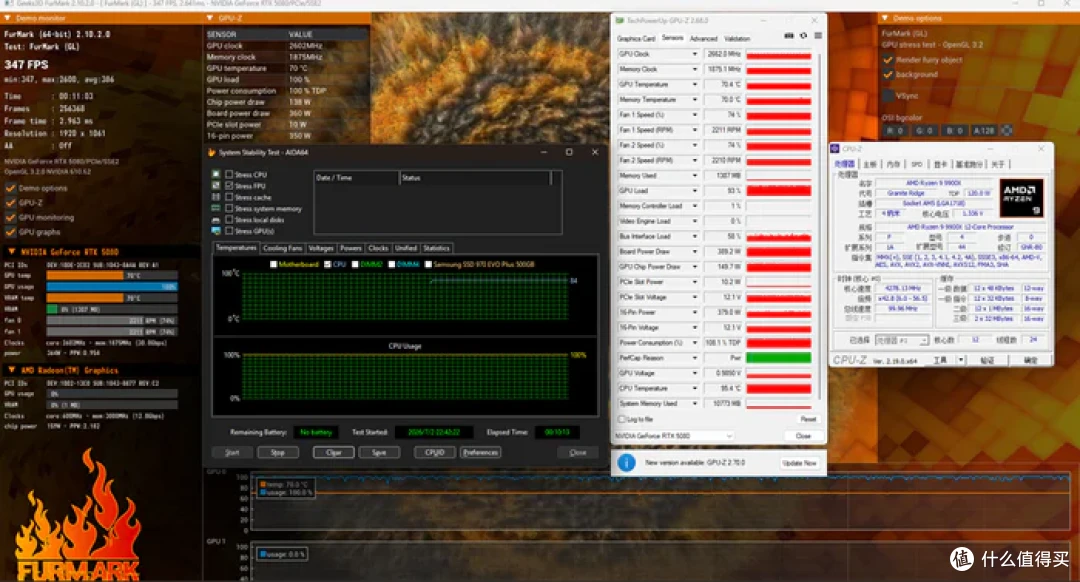Screen dimensions: 1080x582
Task: Toggle GPU monitoring in Demo monitor
Action: pyautogui.click(x=10, y=218)
